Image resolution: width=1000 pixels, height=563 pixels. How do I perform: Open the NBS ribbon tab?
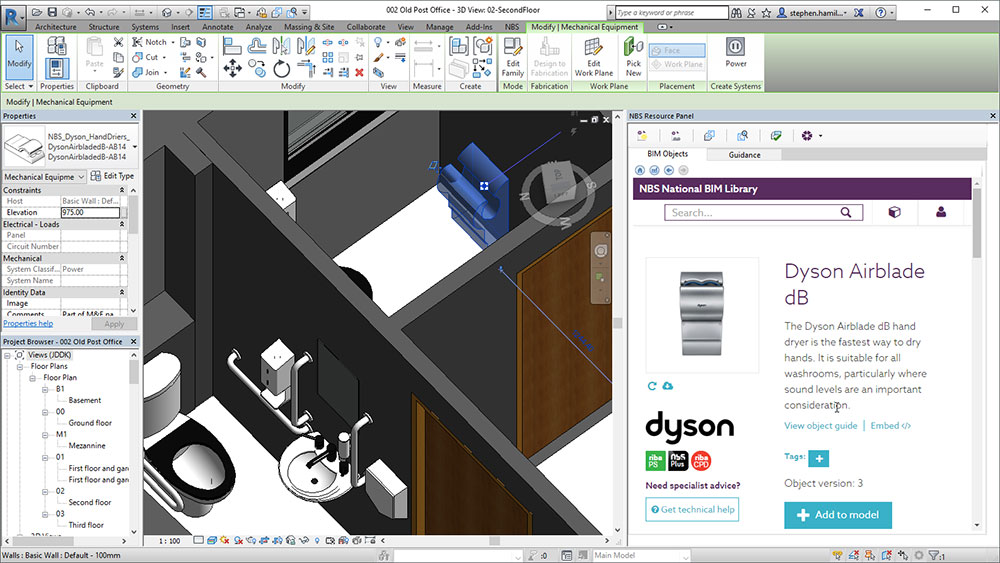click(x=511, y=27)
